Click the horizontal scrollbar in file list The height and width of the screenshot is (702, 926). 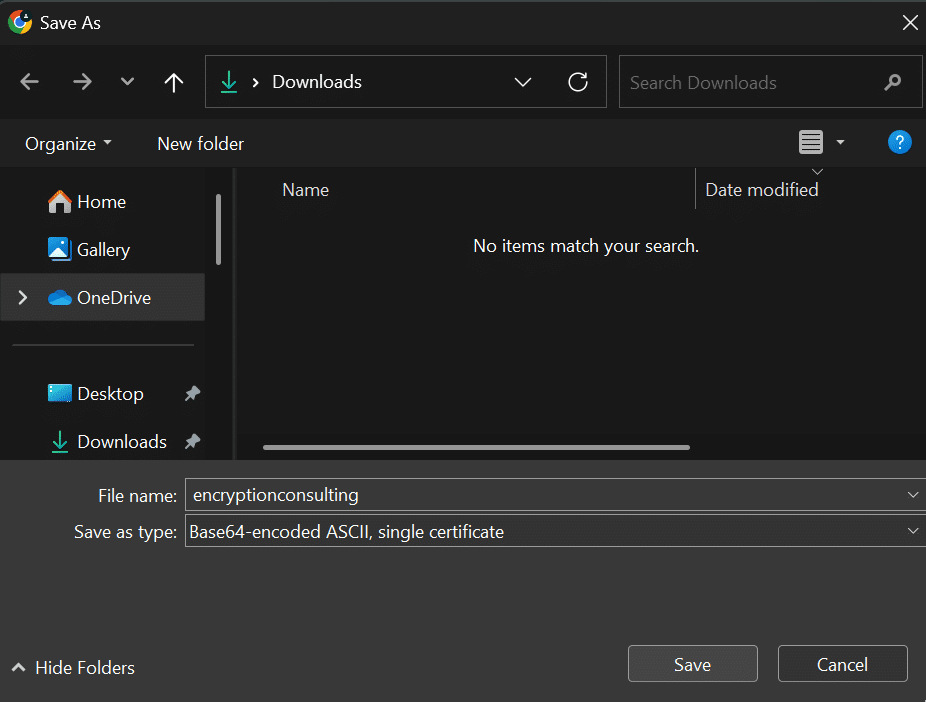click(476, 448)
